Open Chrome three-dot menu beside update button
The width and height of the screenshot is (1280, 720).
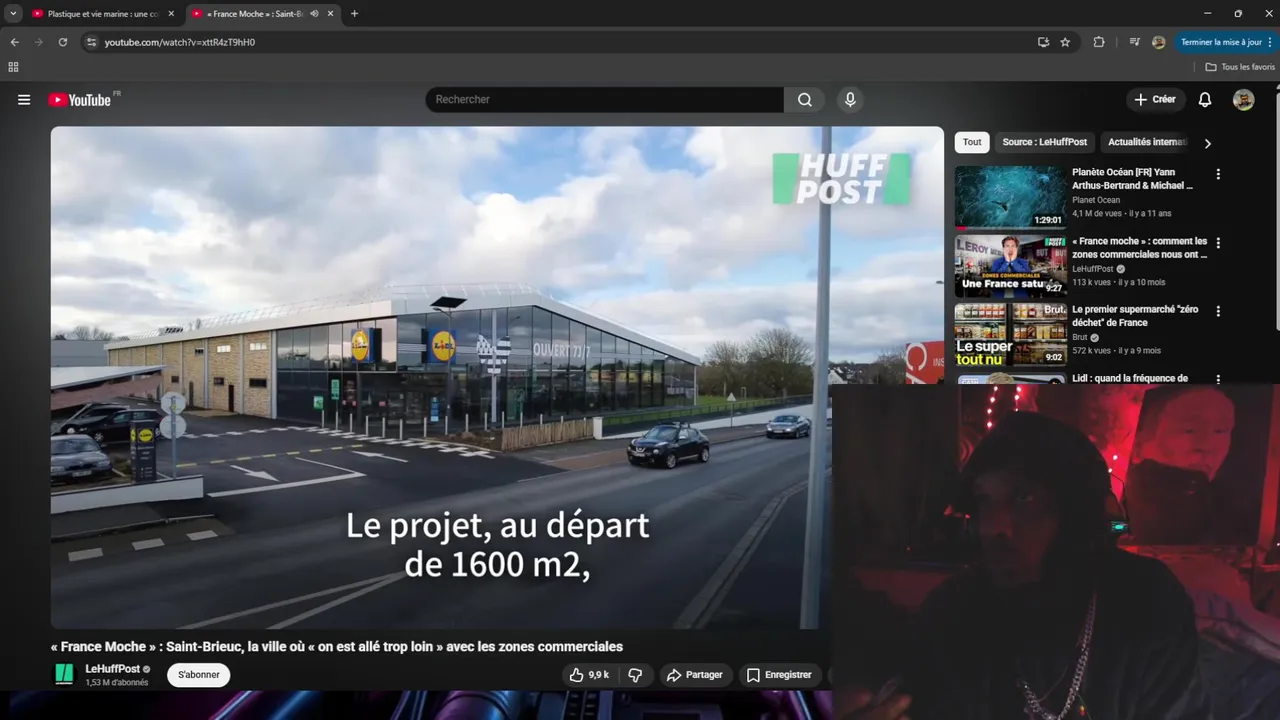point(1270,42)
